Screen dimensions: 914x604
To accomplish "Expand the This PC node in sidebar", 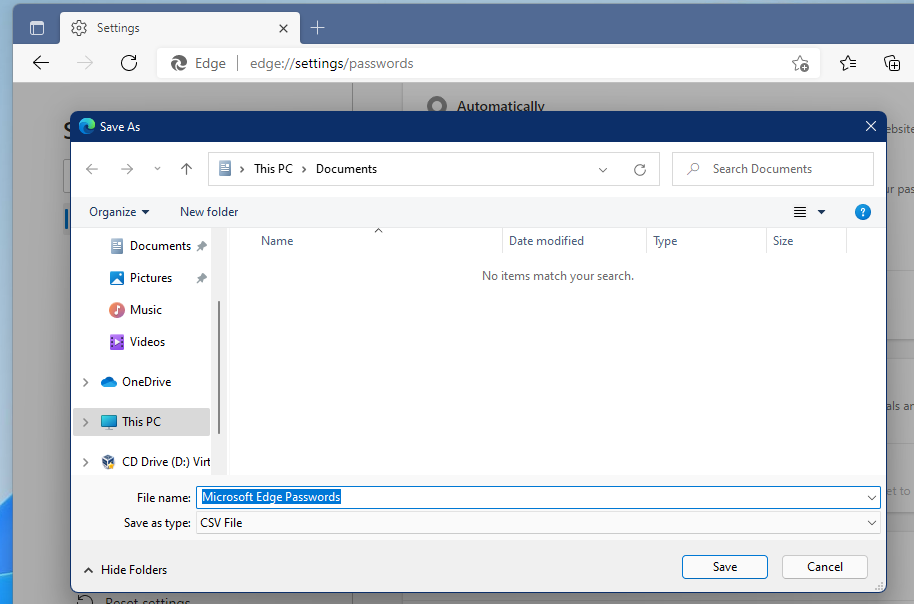I will click(x=85, y=421).
